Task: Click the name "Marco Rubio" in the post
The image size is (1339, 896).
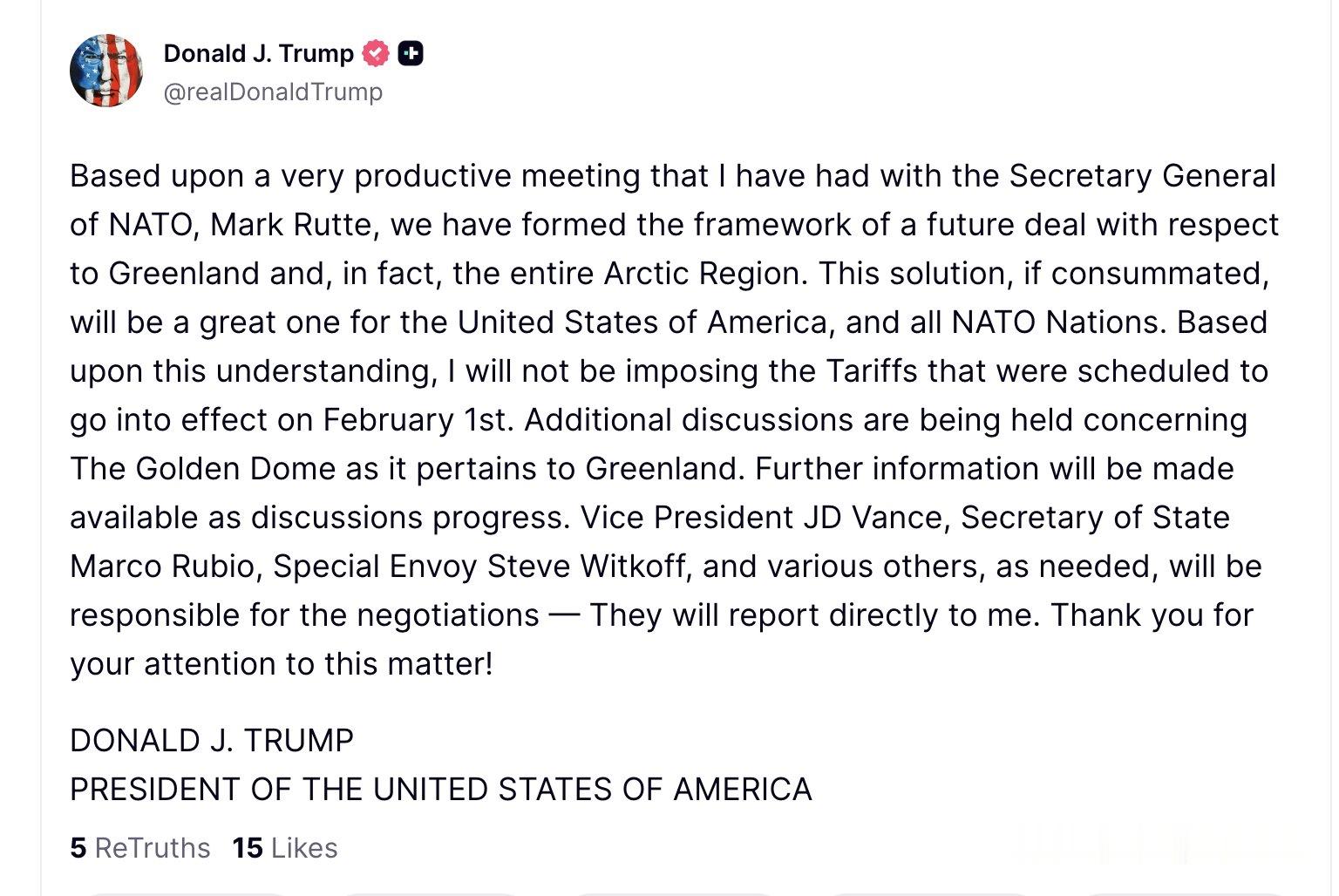Action: pyautogui.click(x=162, y=567)
